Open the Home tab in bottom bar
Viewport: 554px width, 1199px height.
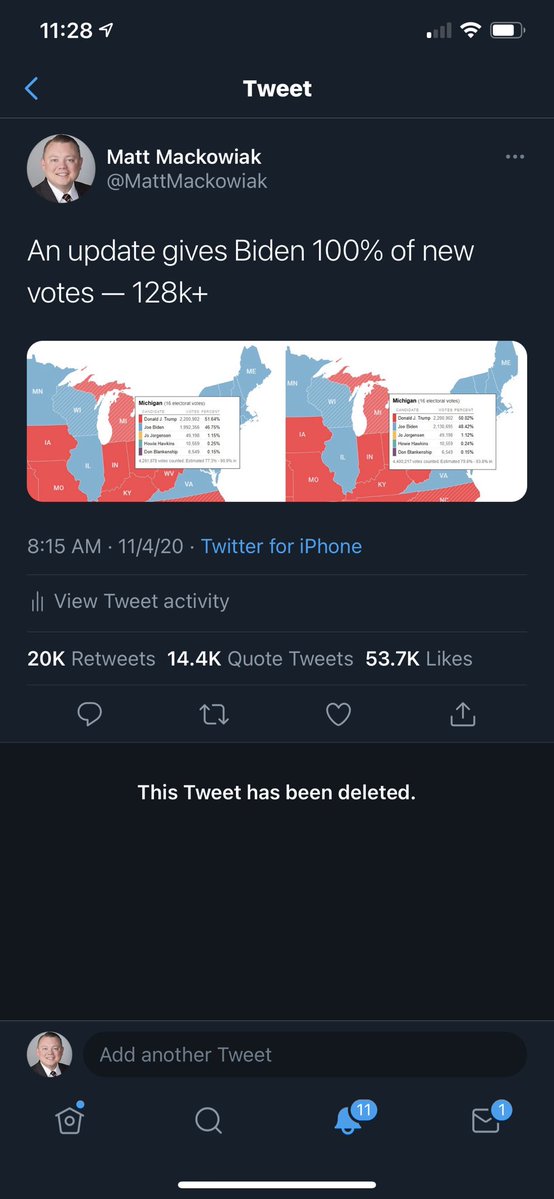70,1119
